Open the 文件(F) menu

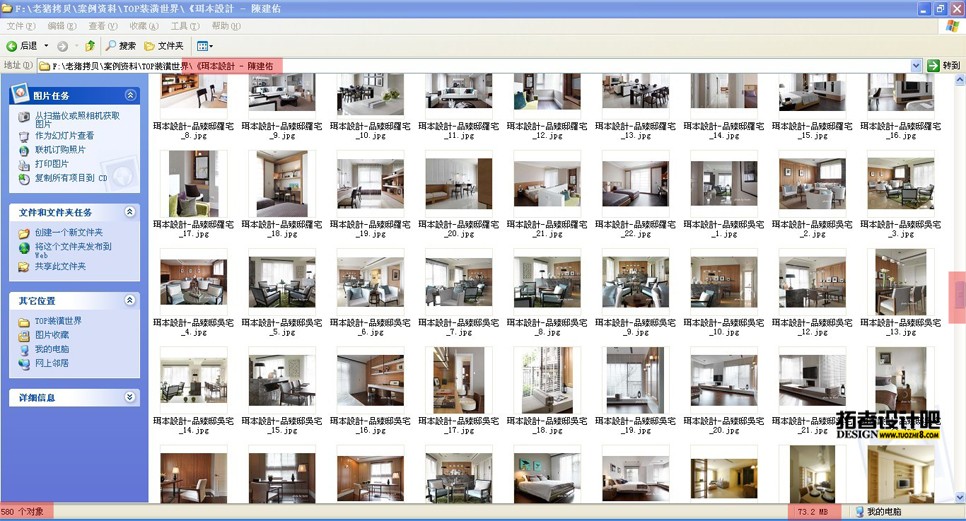[x=21, y=26]
